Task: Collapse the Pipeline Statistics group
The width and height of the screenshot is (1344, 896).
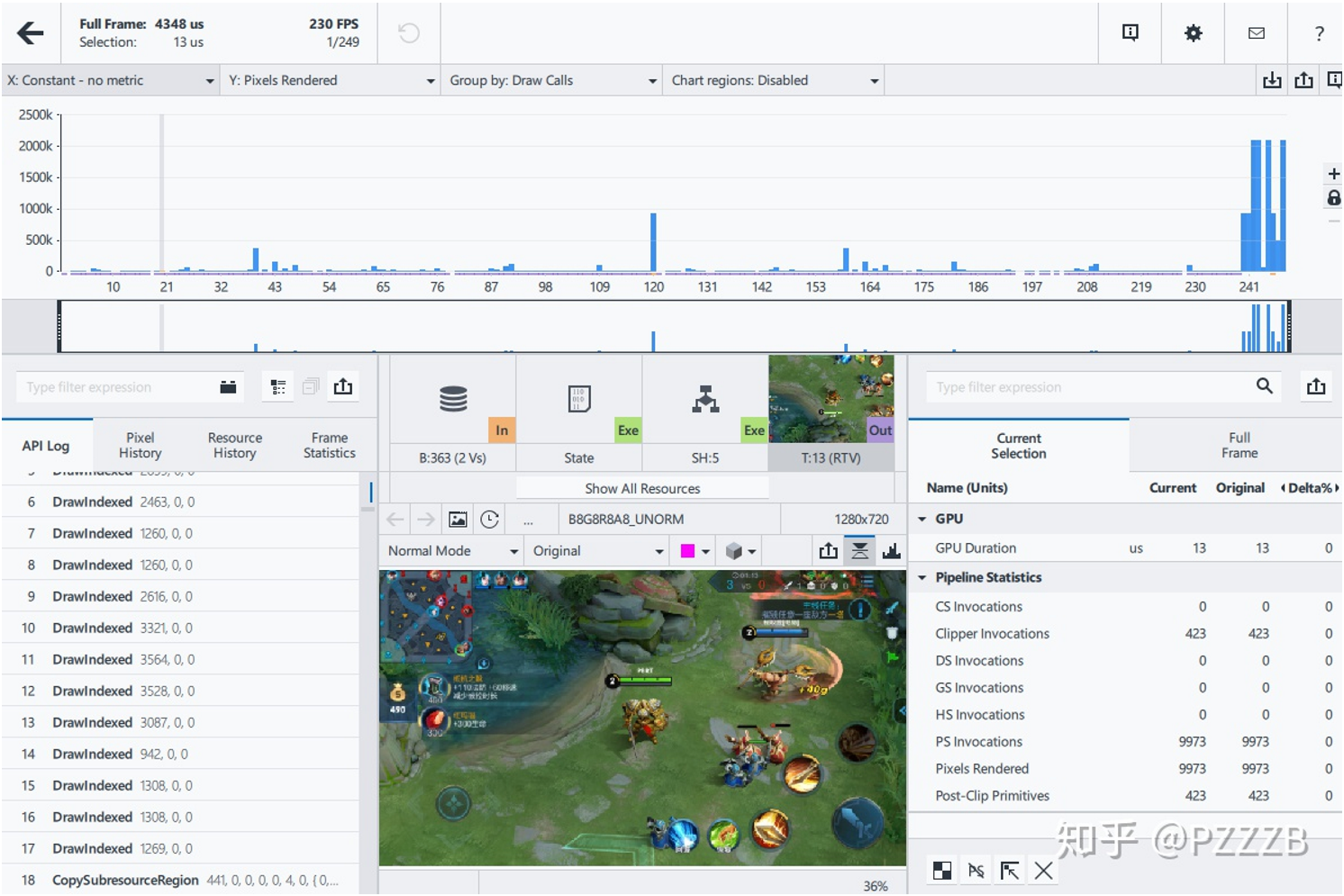Action: coord(922,578)
